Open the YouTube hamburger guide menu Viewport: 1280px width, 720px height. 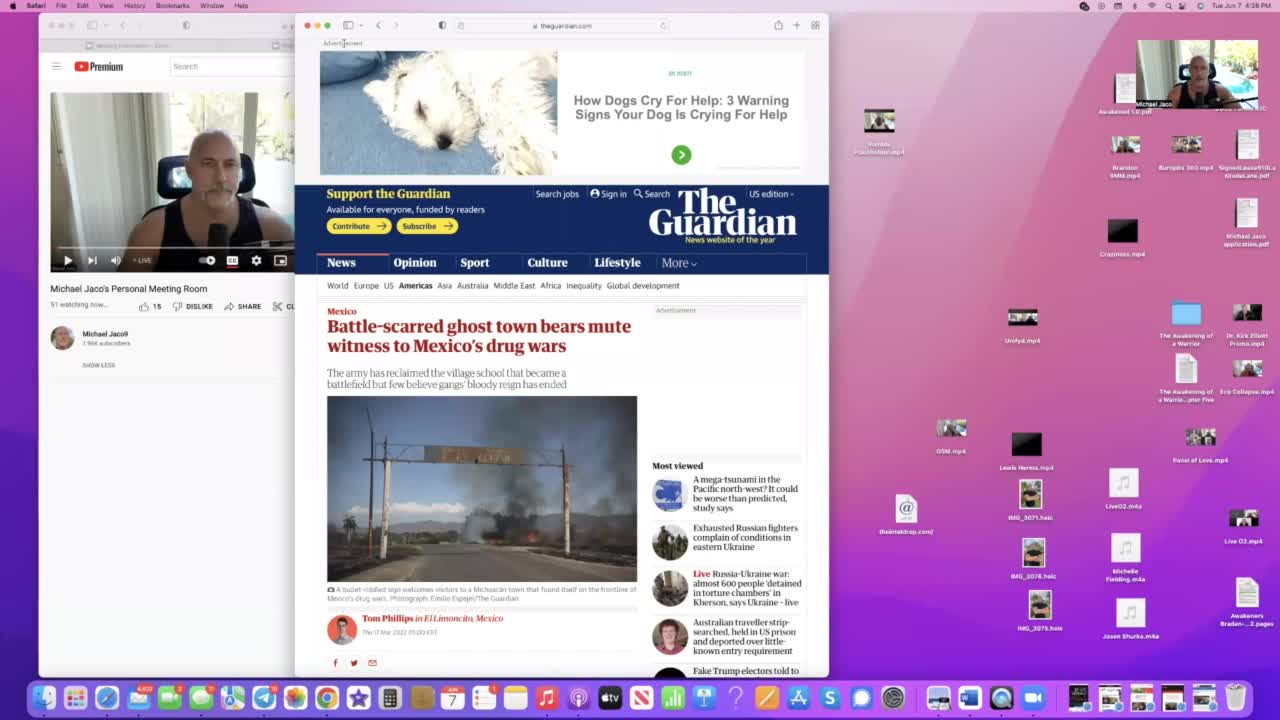click(56, 66)
